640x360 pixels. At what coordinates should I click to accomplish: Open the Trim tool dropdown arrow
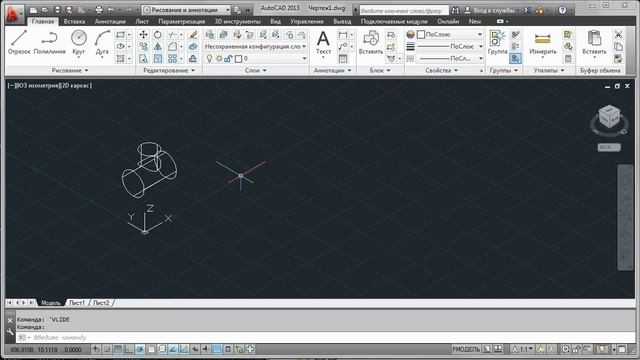pos(181,35)
